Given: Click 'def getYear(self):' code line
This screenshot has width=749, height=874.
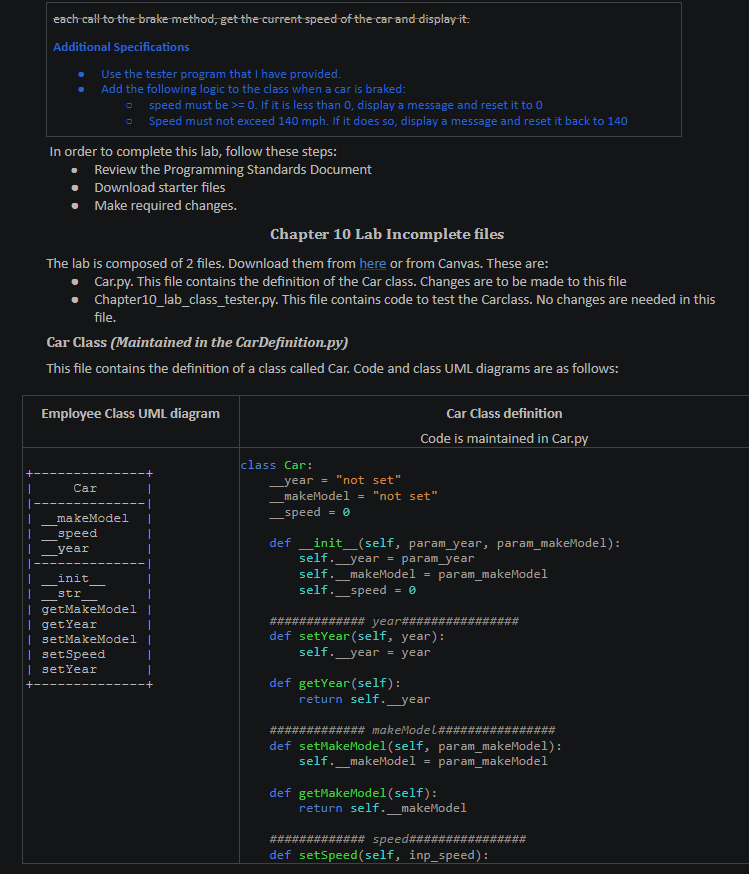Looking at the screenshot, I should tap(335, 683).
